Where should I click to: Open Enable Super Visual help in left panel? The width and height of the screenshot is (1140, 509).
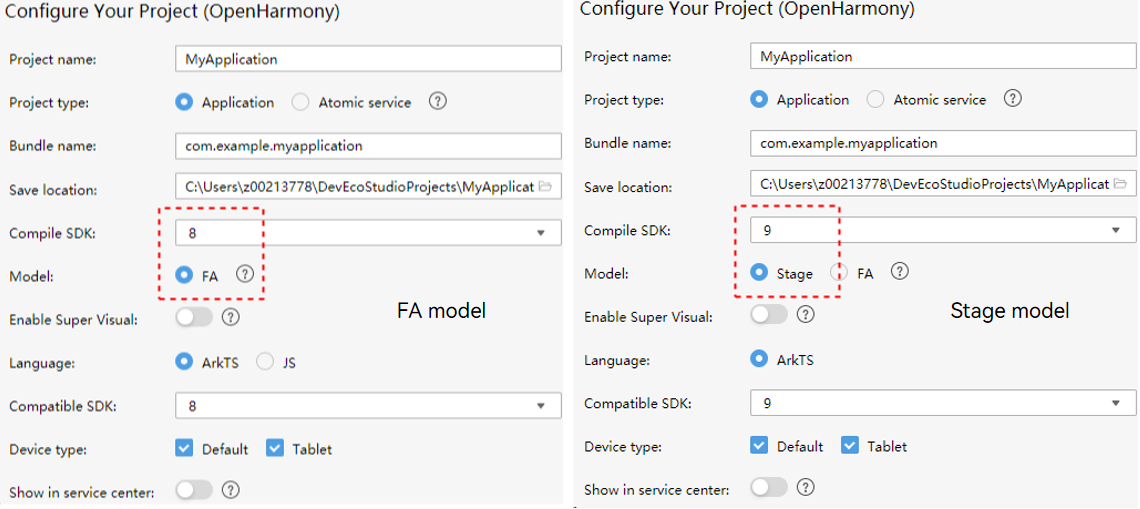(230, 317)
